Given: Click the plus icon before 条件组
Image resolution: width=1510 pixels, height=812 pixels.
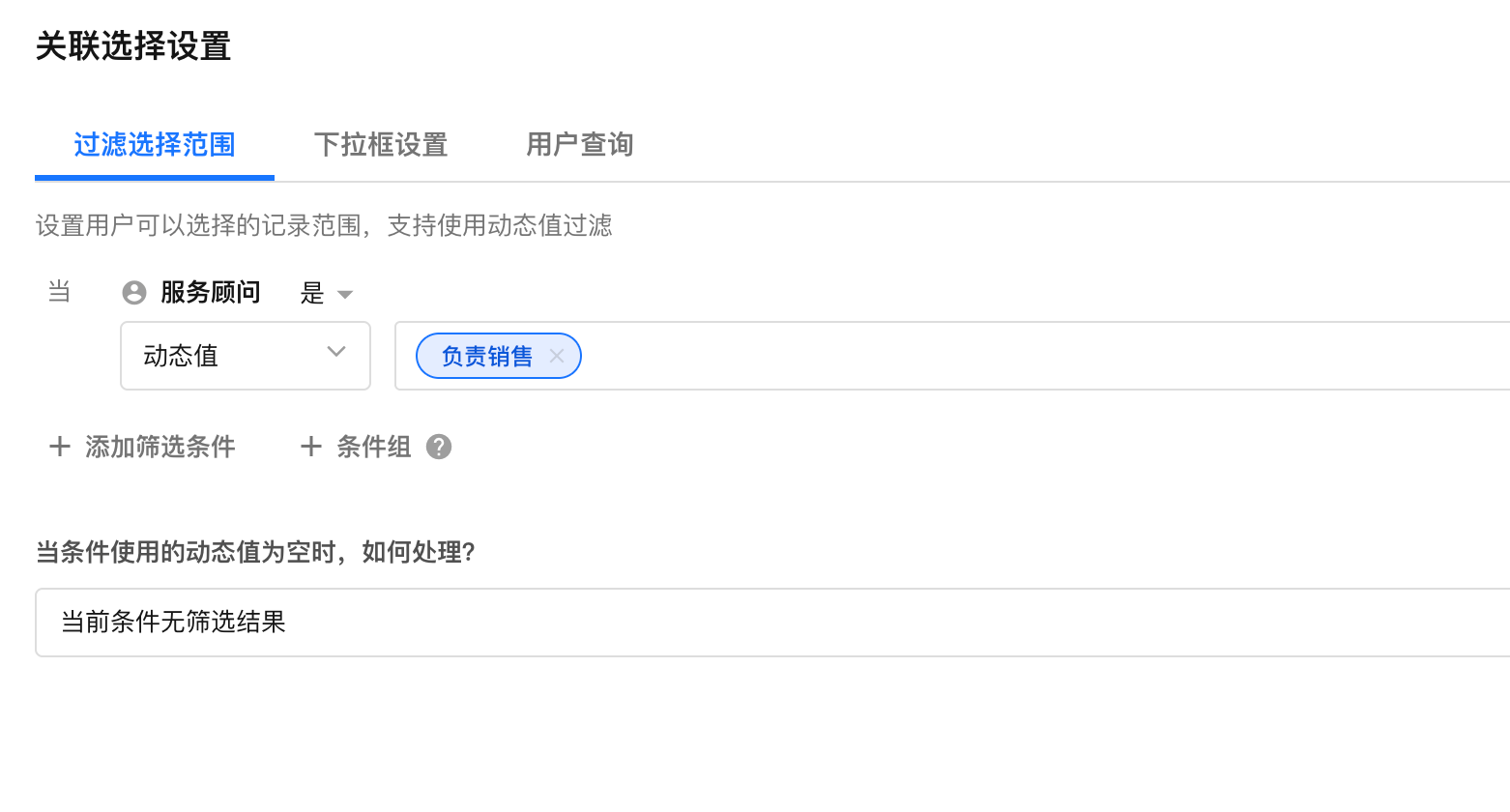Looking at the screenshot, I should 310,447.
